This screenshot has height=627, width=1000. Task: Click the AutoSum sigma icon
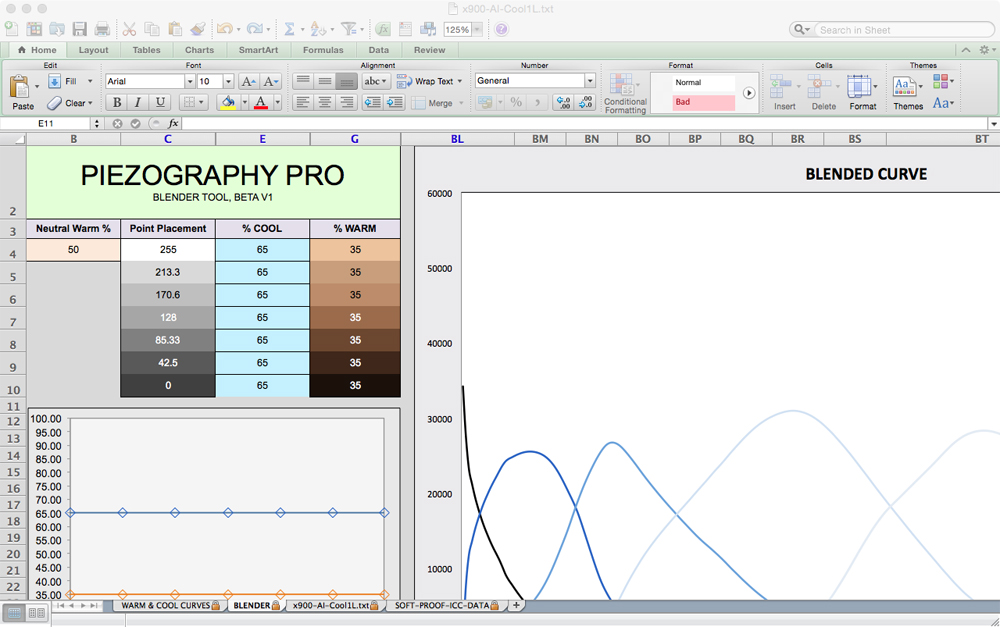(x=288, y=30)
